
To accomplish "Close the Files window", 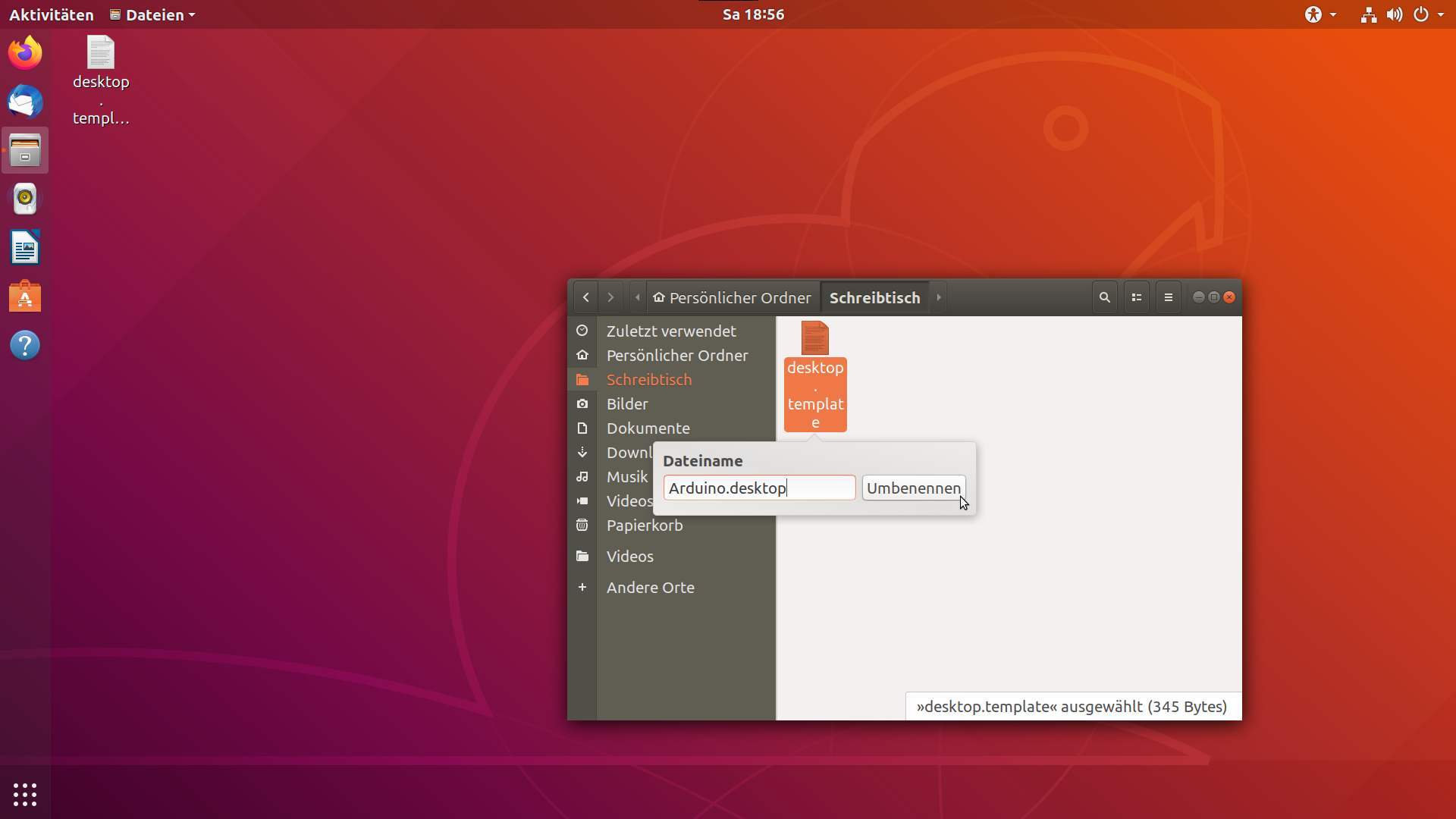I will (1229, 297).
